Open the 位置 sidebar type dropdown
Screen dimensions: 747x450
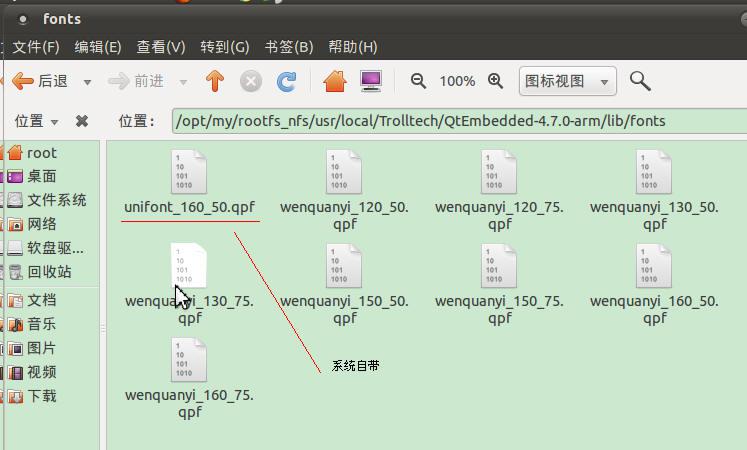(x=36, y=121)
